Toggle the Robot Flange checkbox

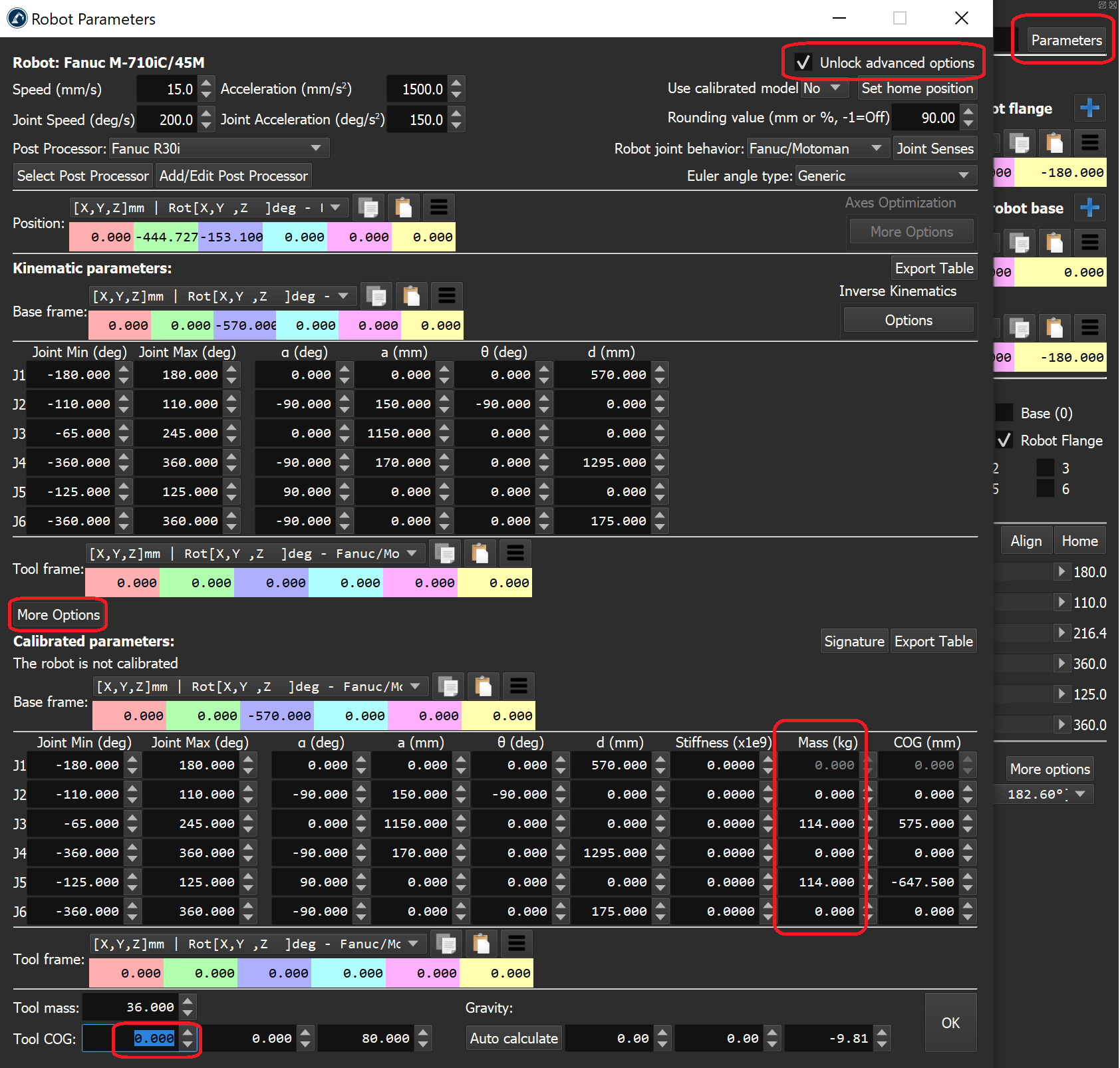pos(1004,440)
